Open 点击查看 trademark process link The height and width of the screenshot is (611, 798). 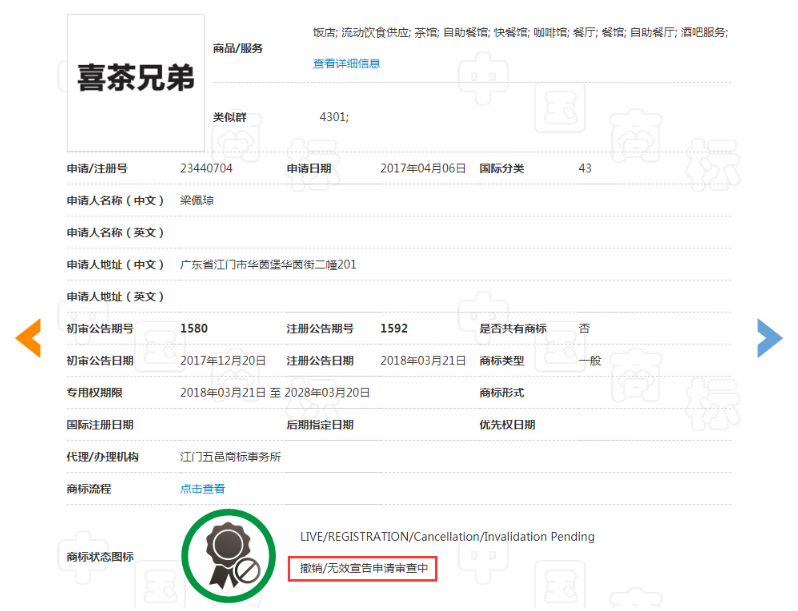202,489
